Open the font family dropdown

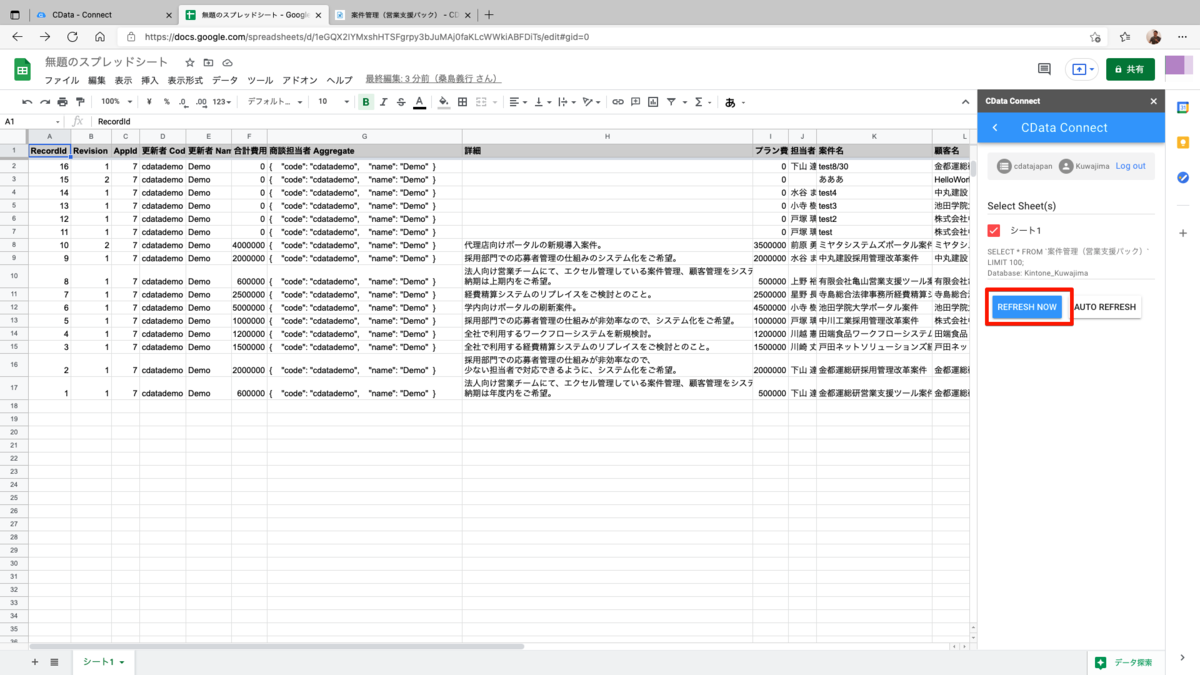tap(275, 102)
